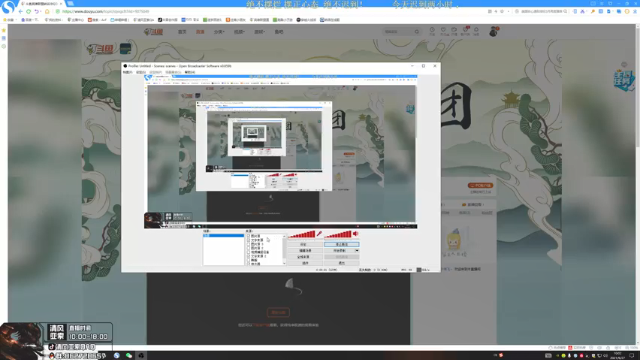The image size is (640, 360).
Task: Mute the microphone via red mic icon
Action: (319, 234)
